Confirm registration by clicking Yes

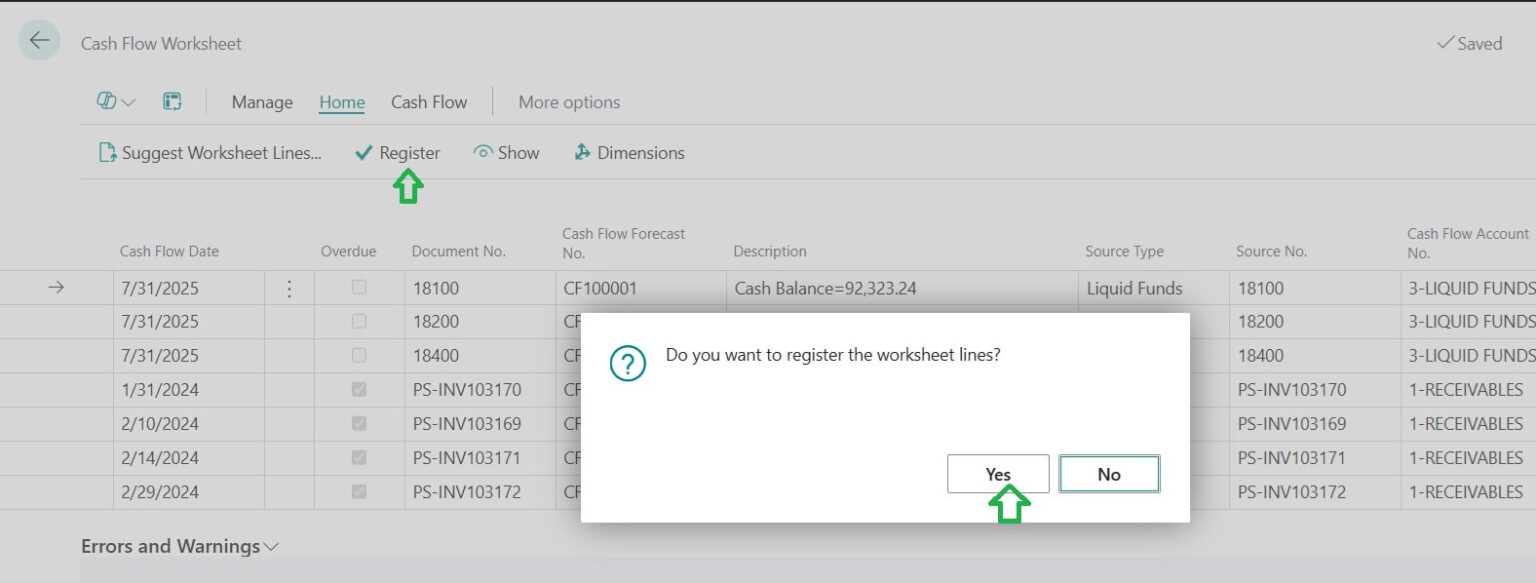click(x=997, y=473)
